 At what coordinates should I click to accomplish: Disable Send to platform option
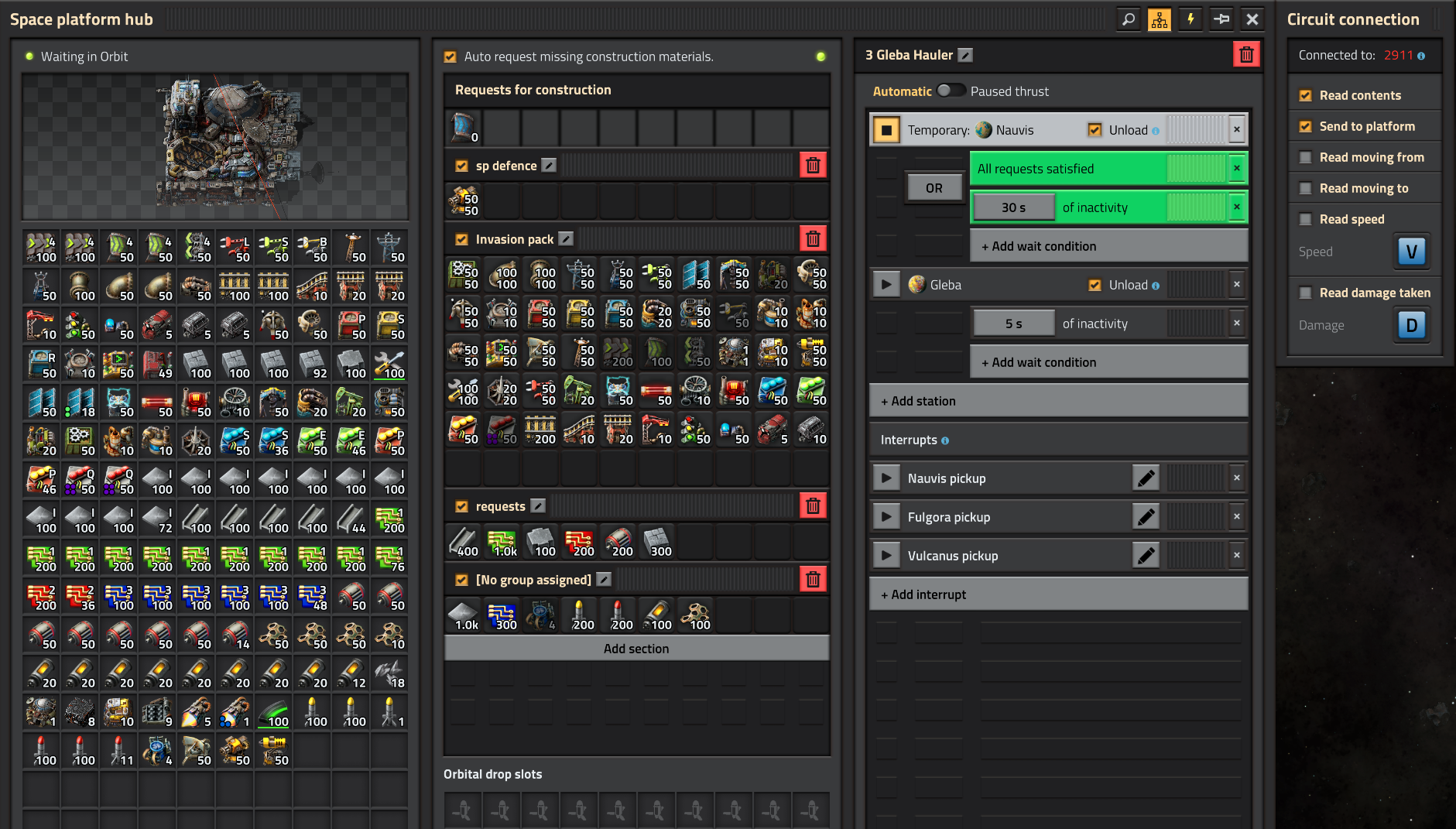pyautogui.click(x=1305, y=126)
